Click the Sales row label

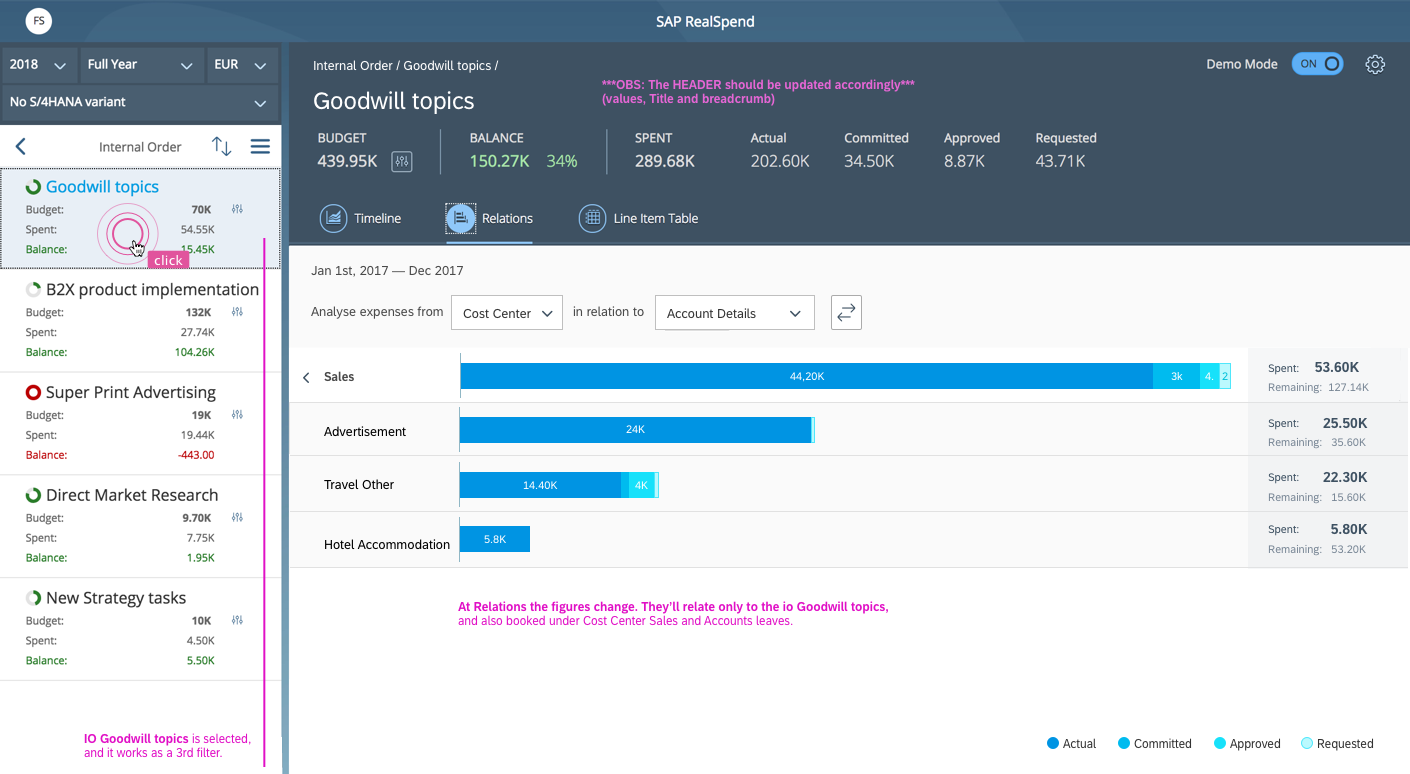pyautogui.click(x=339, y=377)
